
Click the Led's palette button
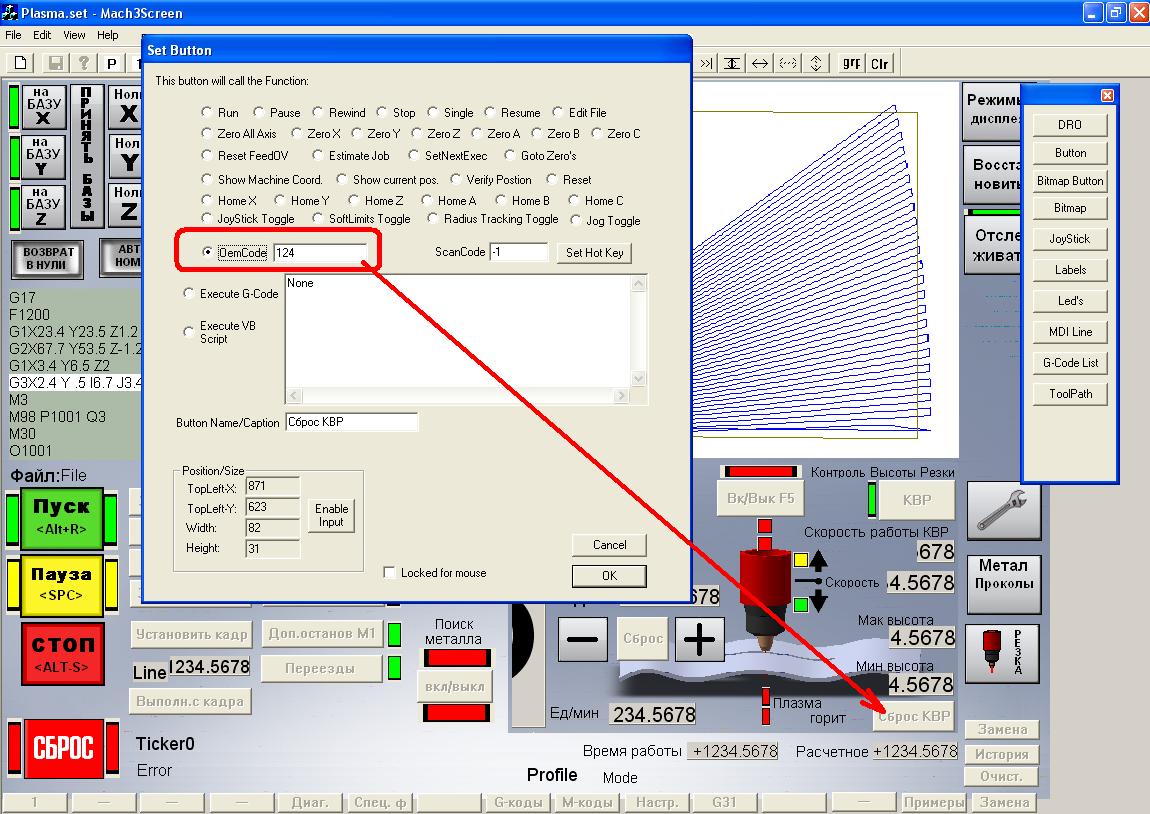point(1070,301)
